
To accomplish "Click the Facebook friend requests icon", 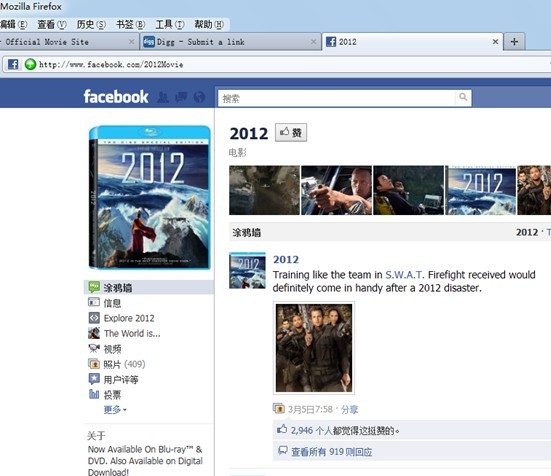I will [x=163, y=97].
